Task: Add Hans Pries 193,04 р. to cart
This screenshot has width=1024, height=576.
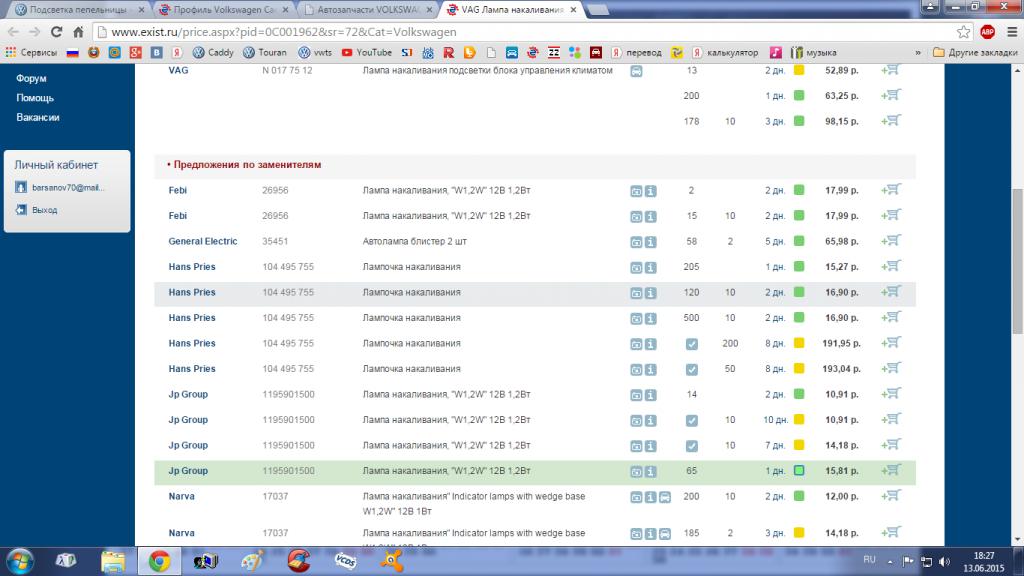Action: pos(891,368)
